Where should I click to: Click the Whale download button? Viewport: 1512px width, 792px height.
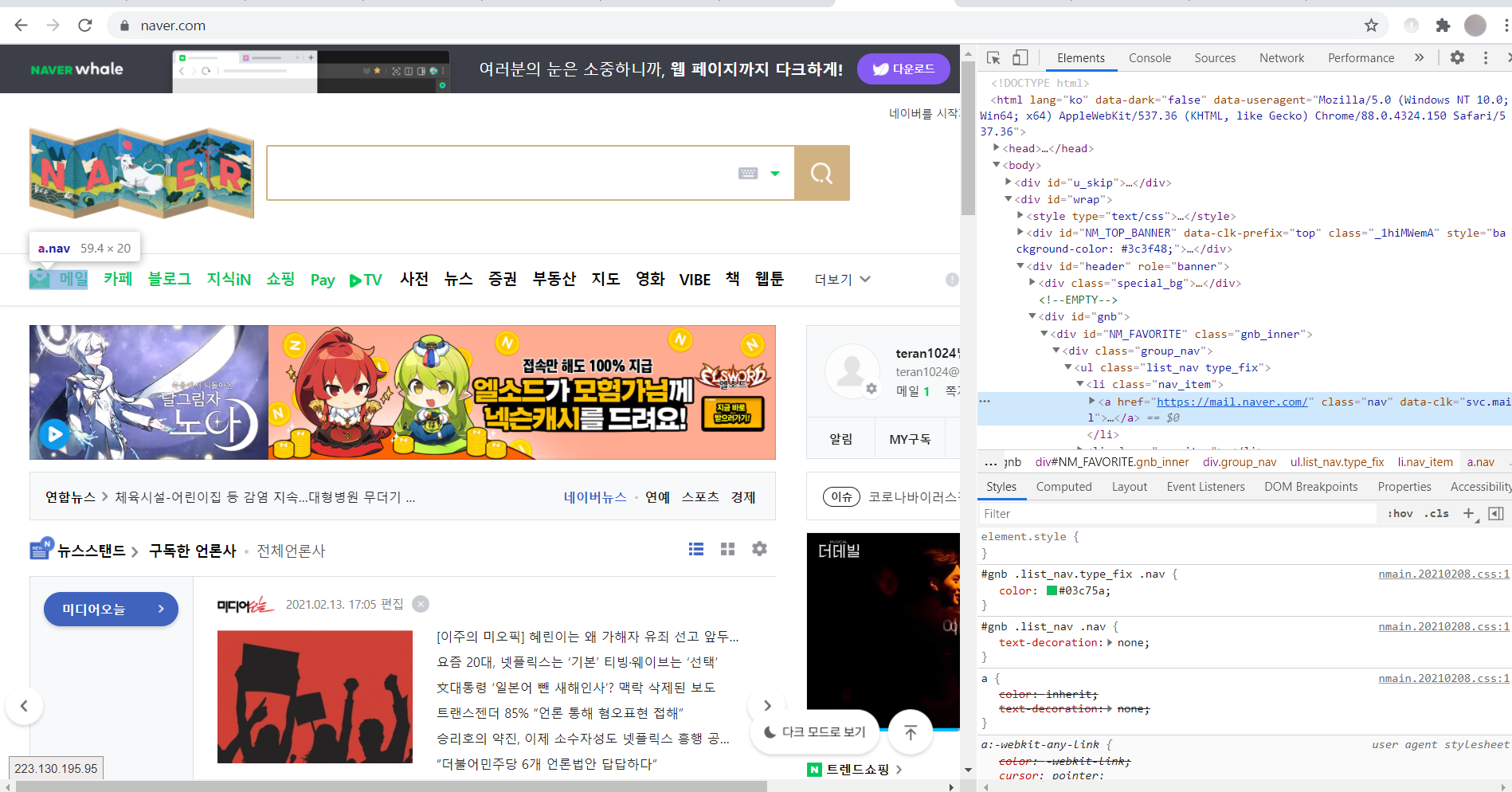pyautogui.click(x=903, y=69)
